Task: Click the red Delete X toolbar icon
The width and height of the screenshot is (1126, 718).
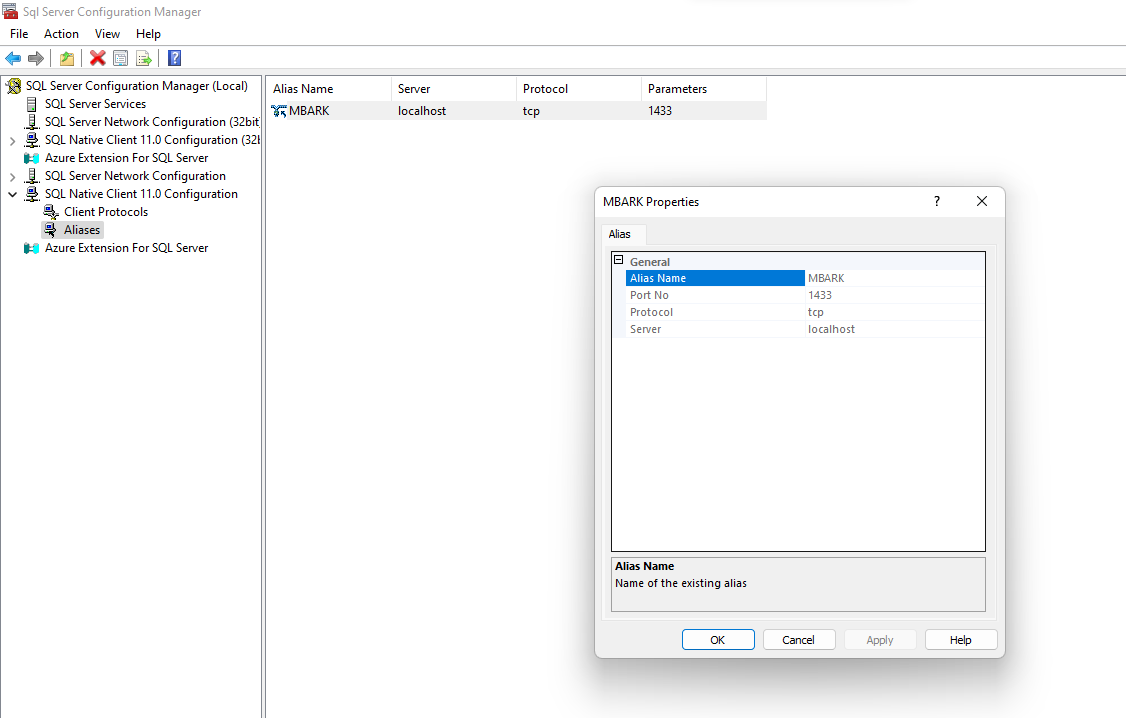Action: point(98,58)
